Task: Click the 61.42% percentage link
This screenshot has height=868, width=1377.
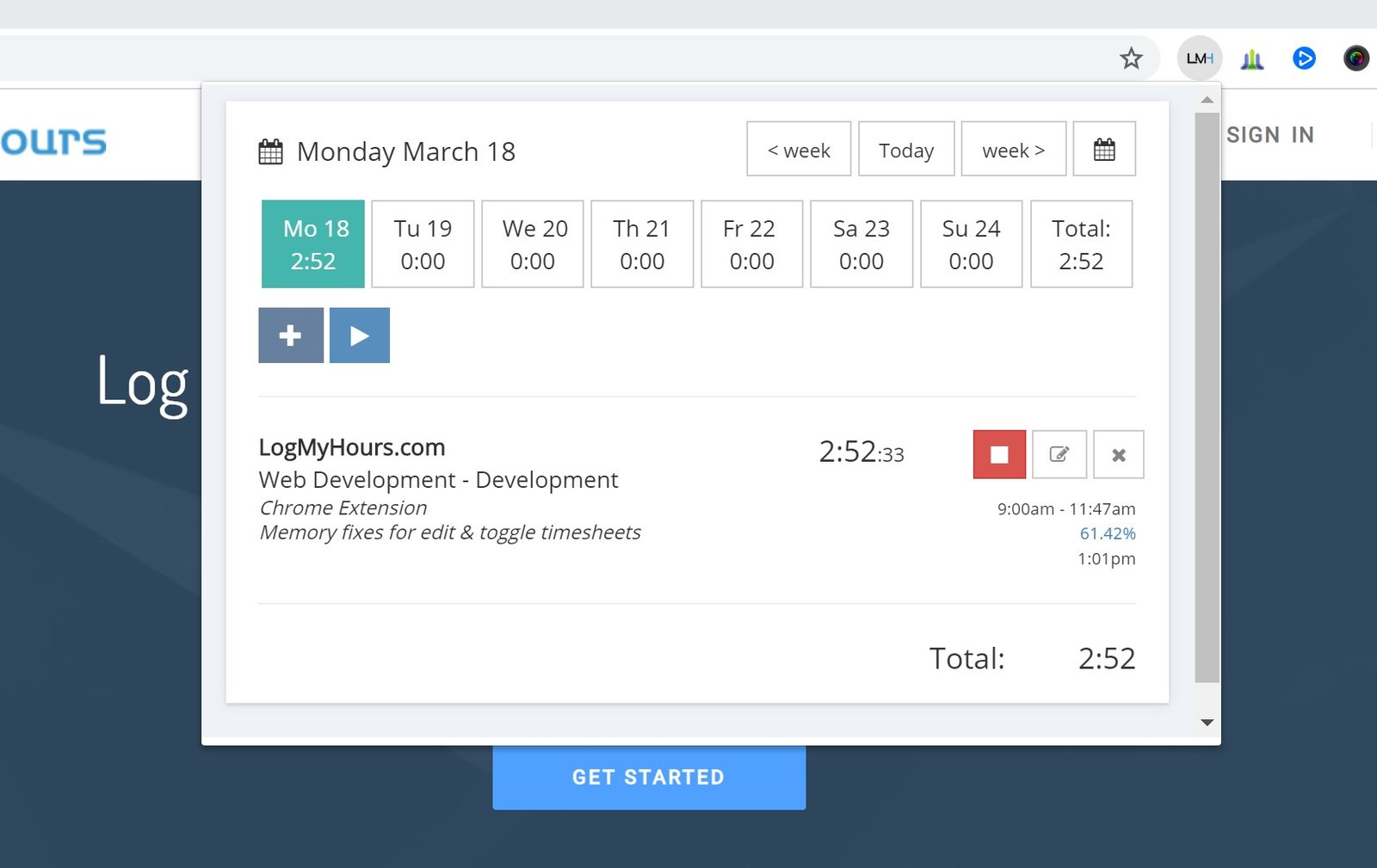Action: coord(1107,533)
